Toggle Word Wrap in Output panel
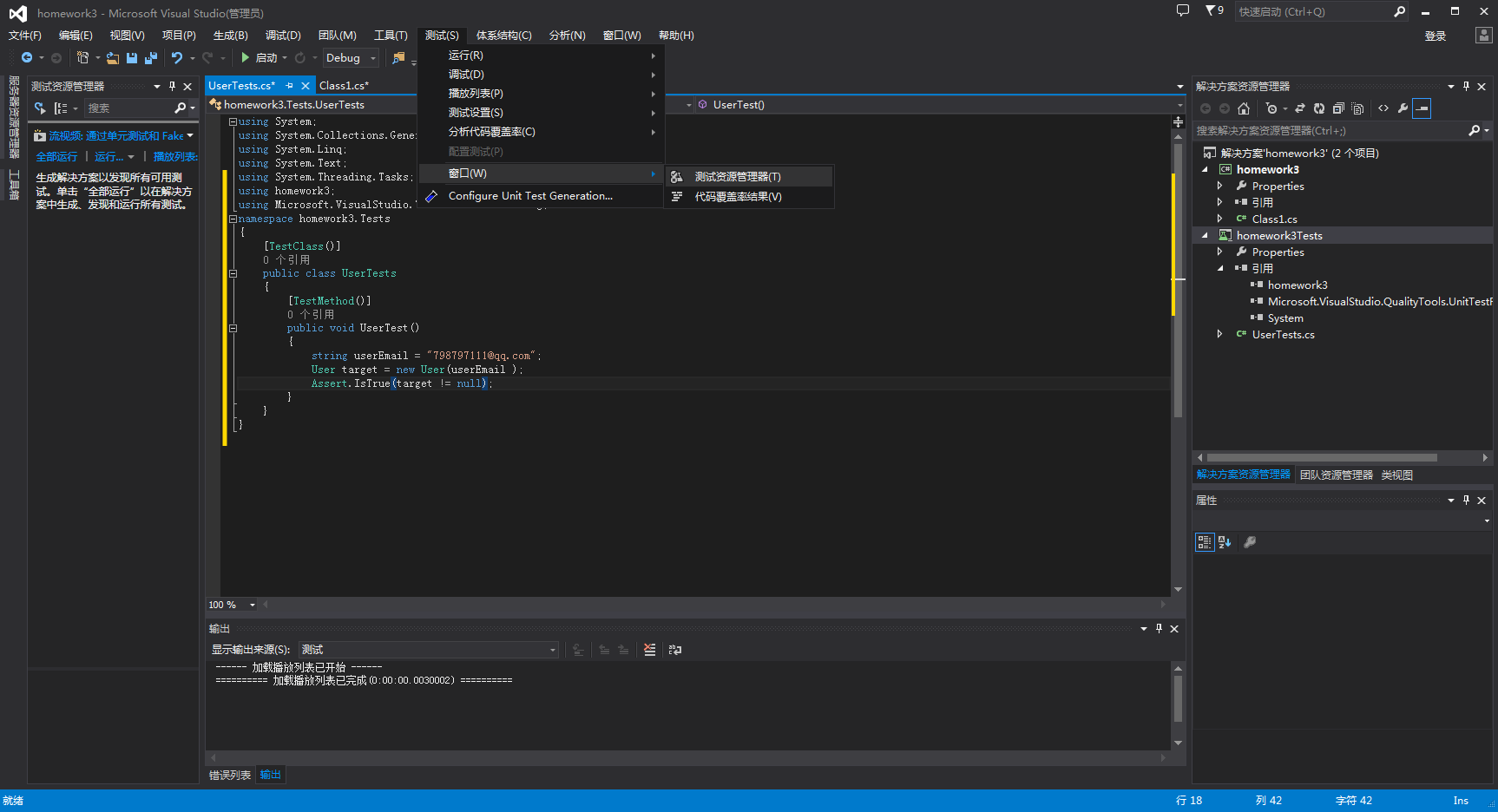The height and width of the screenshot is (812, 1498). pos(675,650)
